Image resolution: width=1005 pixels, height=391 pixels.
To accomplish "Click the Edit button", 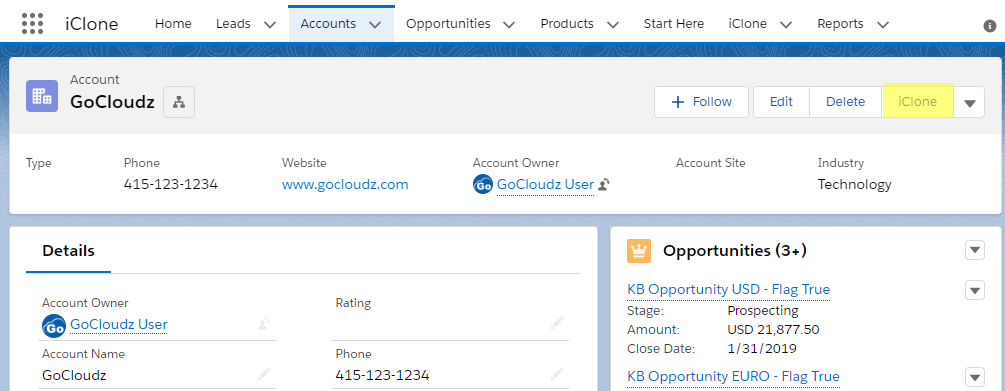I will 781,102.
